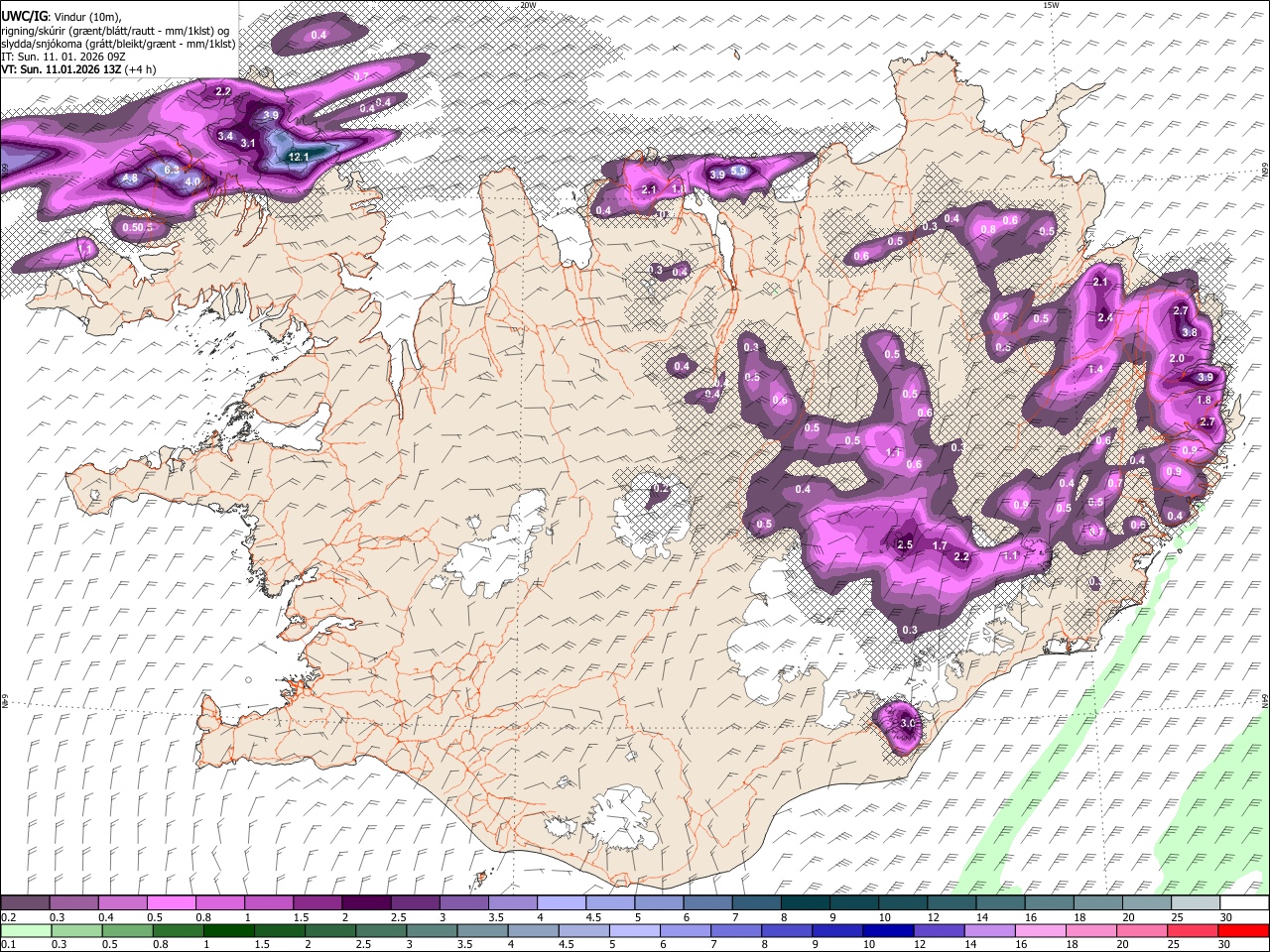
Task: Select the "slydda/snjókoma (grátt/bleikt/grænt - mm/1klst)" line
Action: coord(118,44)
